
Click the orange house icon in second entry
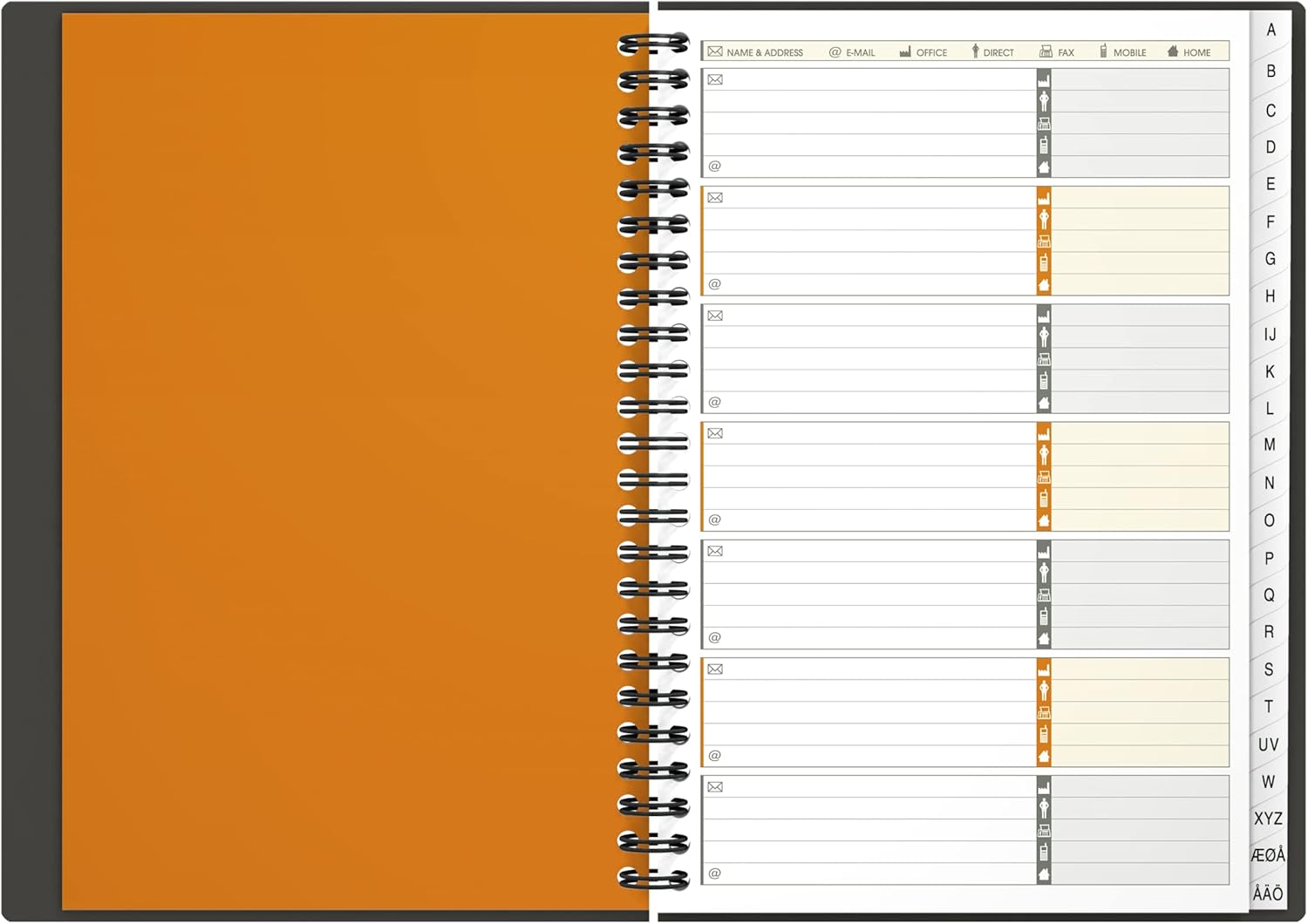(x=1044, y=285)
